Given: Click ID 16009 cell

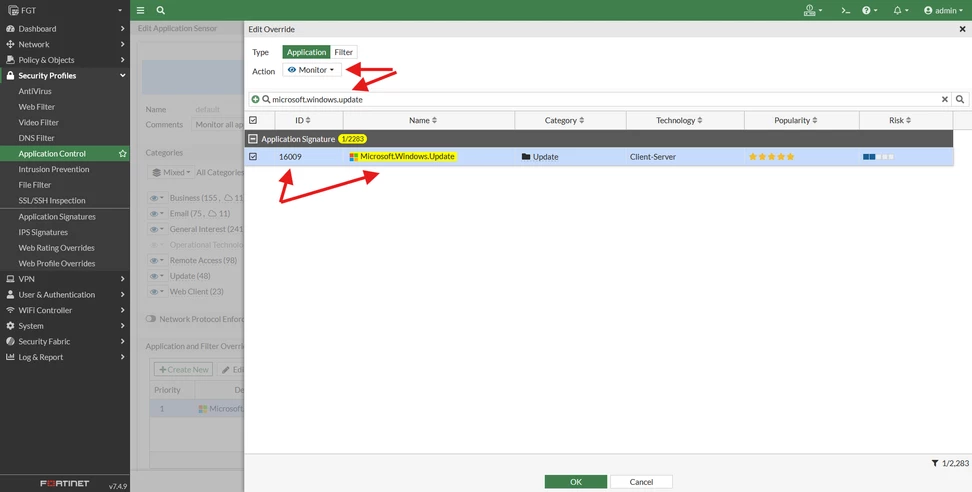Looking at the screenshot, I should click(x=290, y=157).
